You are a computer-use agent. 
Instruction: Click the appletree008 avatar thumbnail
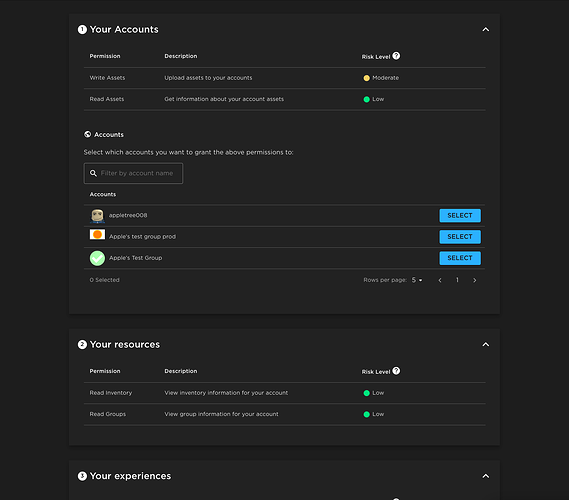[x=97, y=216]
